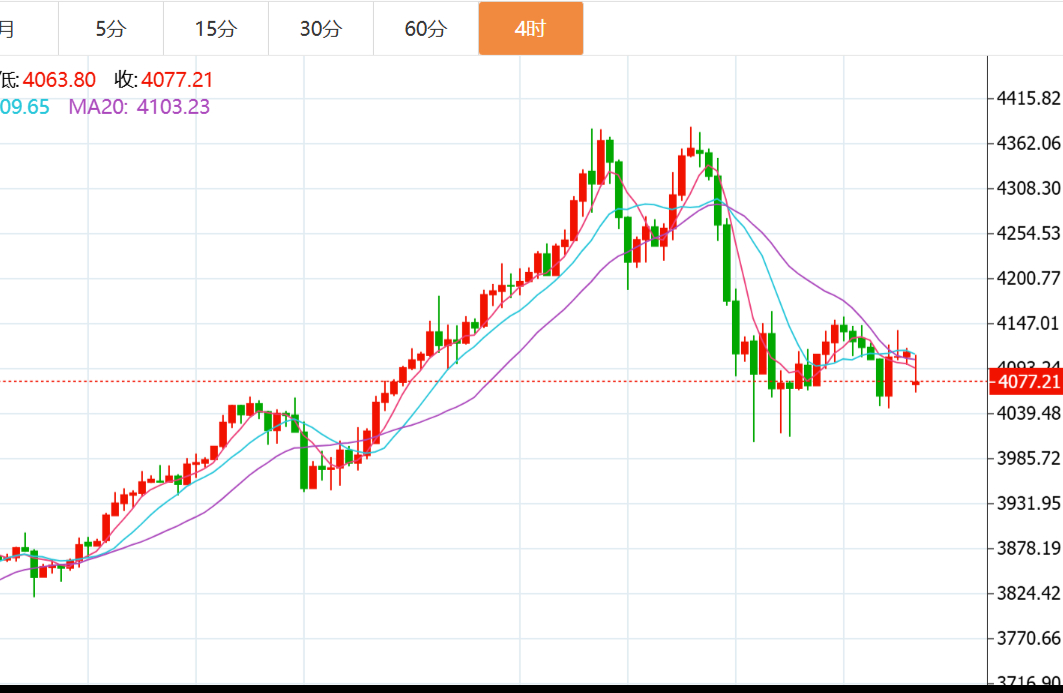The width and height of the screenshot is (1063, 693).
Task: Click the 3824.42 level on price axis
Action: tap(1027, 593)
